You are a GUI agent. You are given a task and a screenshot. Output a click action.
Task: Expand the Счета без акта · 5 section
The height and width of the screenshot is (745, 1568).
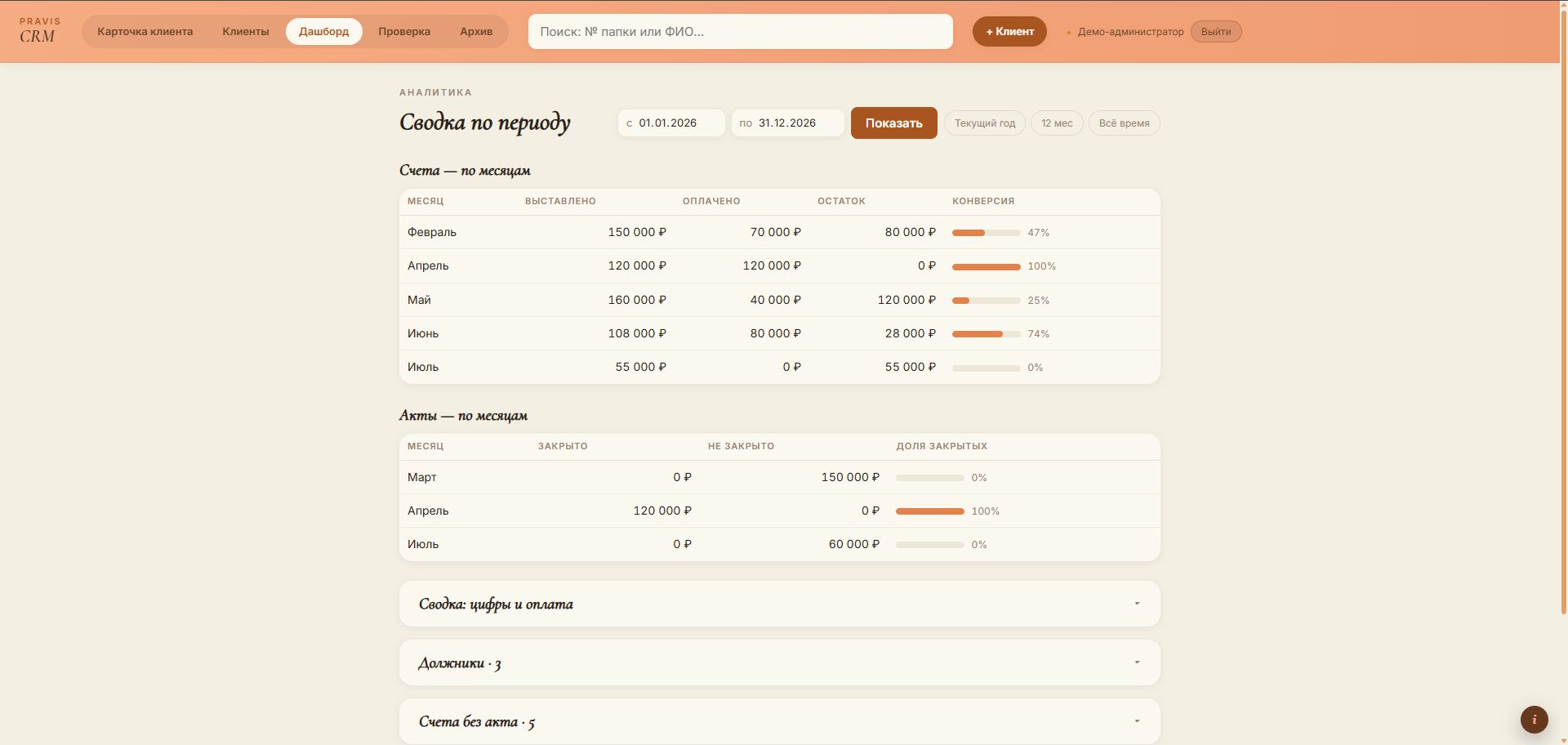point(779,721)
